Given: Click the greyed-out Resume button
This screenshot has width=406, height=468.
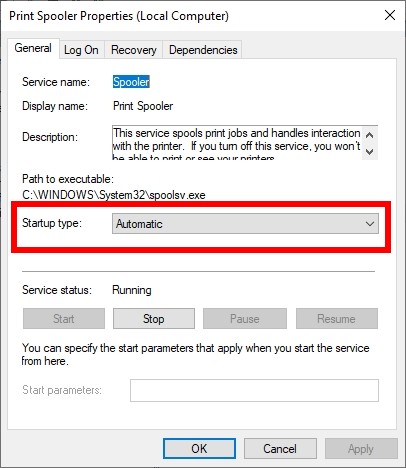Looking at the screenshot, I should point(337,319).
